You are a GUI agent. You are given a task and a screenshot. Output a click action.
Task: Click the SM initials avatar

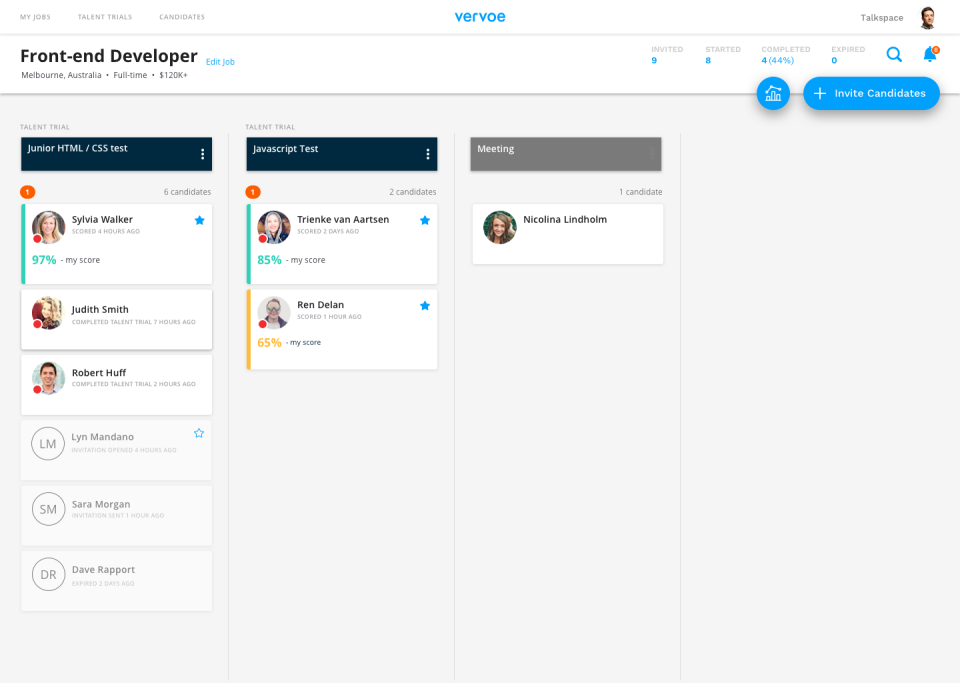point(48,509)
